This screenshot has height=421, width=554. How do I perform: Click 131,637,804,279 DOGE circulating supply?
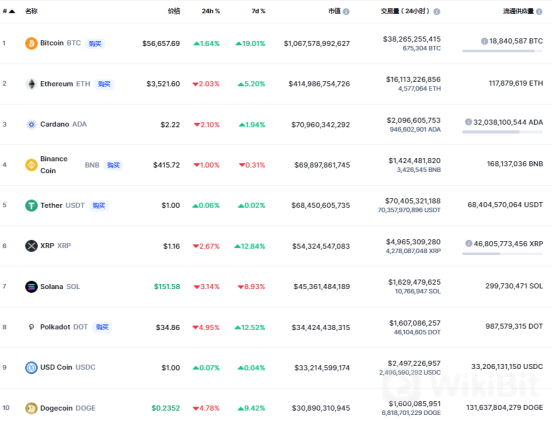click(505, 408)
